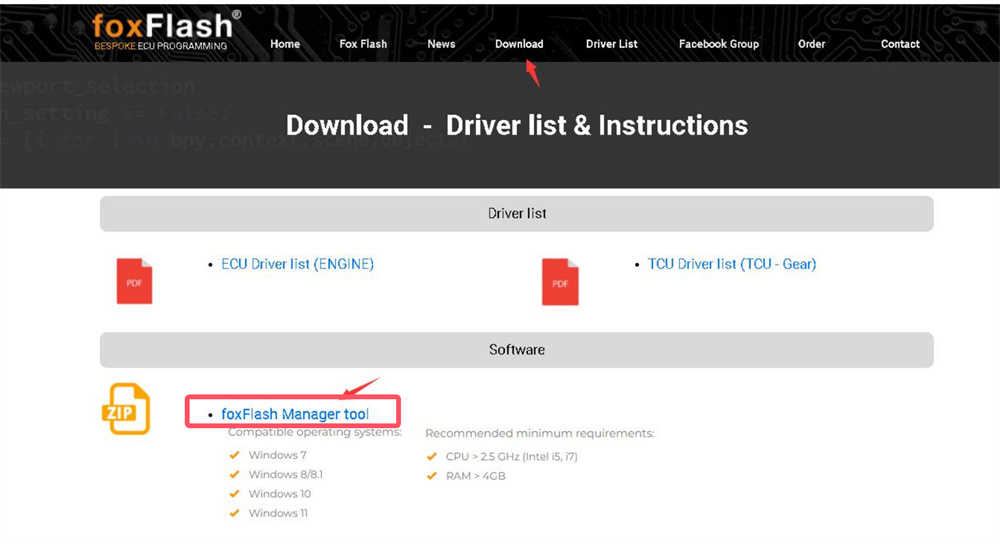Click the checkmark beside RAM > 4GB
This screenshot has width=1000, height=544.
(432, 476)
